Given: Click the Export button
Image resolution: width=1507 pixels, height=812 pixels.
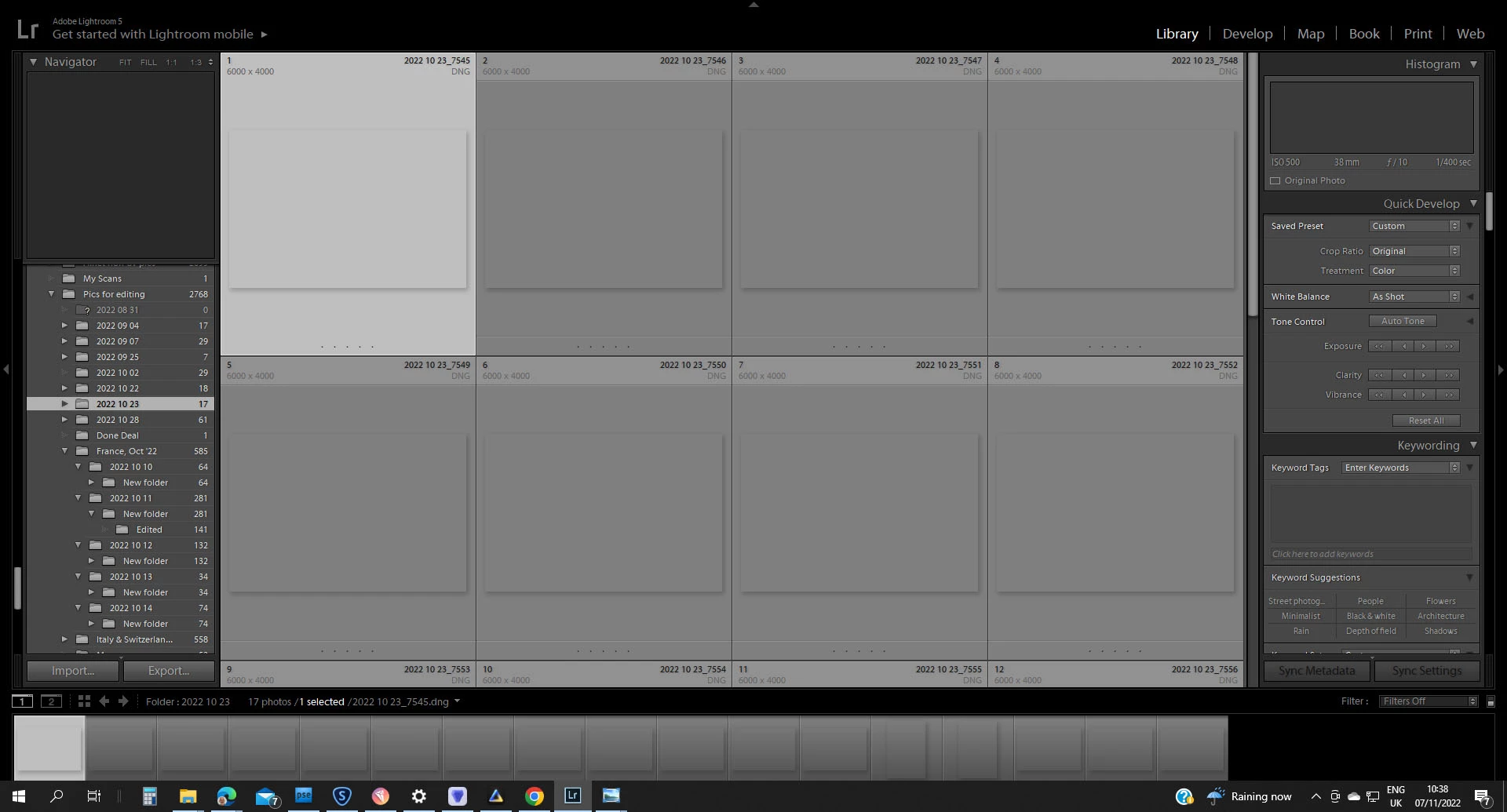Looking at the screenshot, I should pos(169,671).
